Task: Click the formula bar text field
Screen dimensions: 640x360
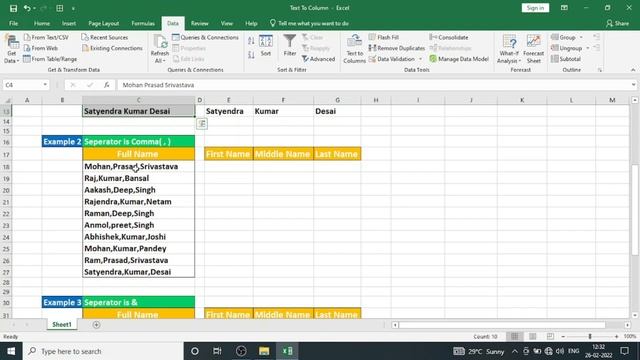Action: click(x=373, y=85)
